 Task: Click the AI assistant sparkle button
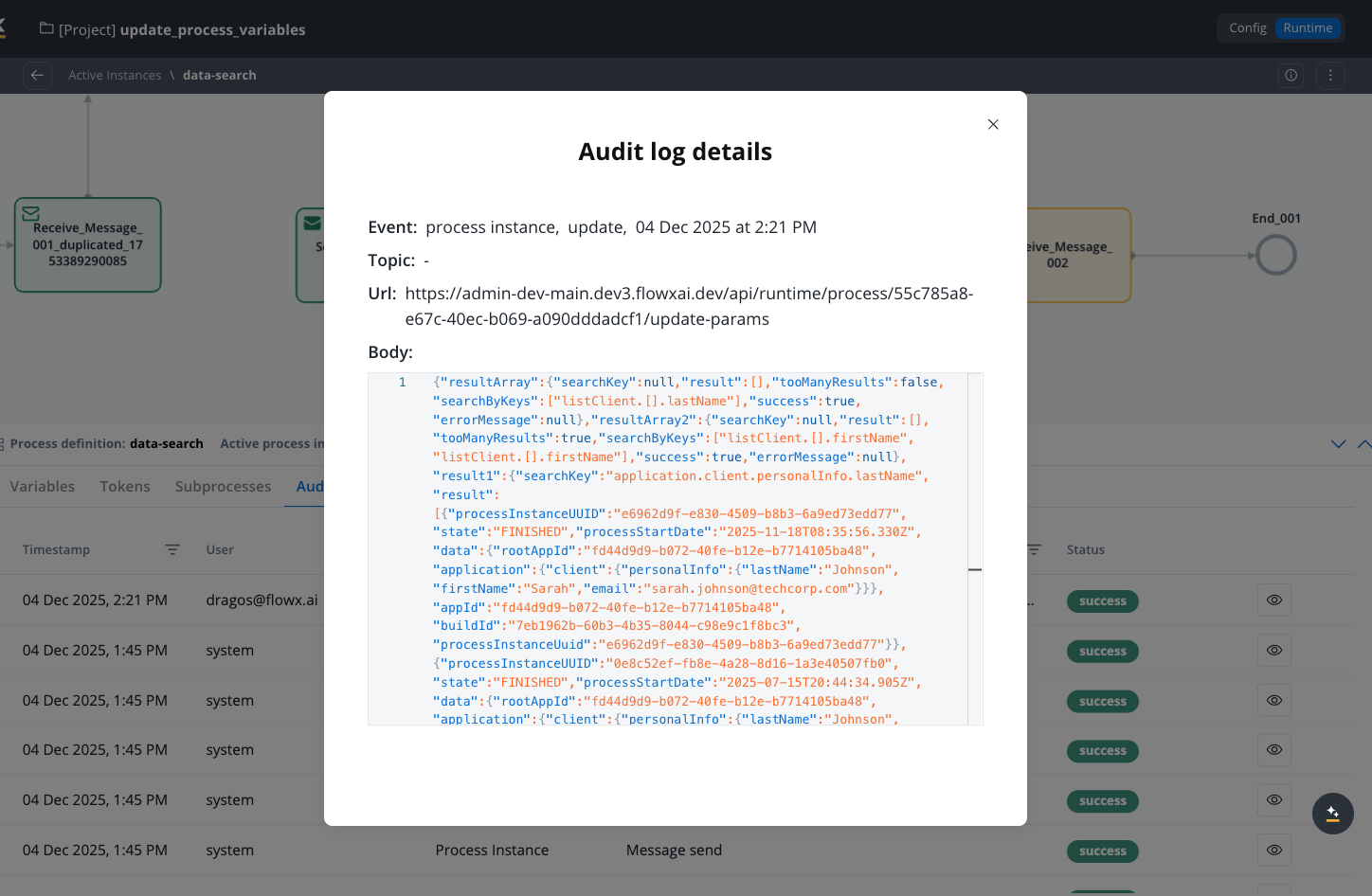[x=1332, y=814]
